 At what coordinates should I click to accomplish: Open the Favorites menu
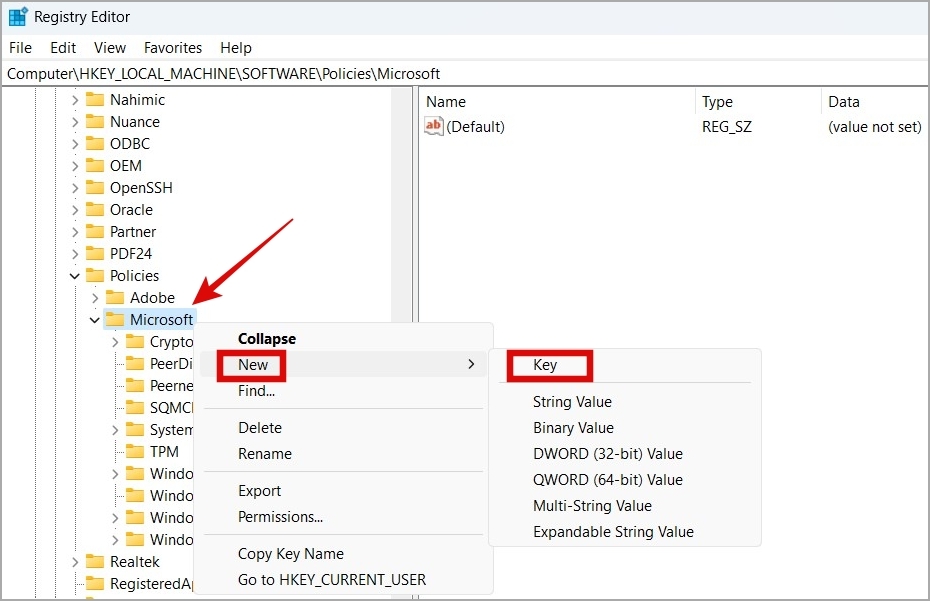pyautogui.click(x=173, y=47)
